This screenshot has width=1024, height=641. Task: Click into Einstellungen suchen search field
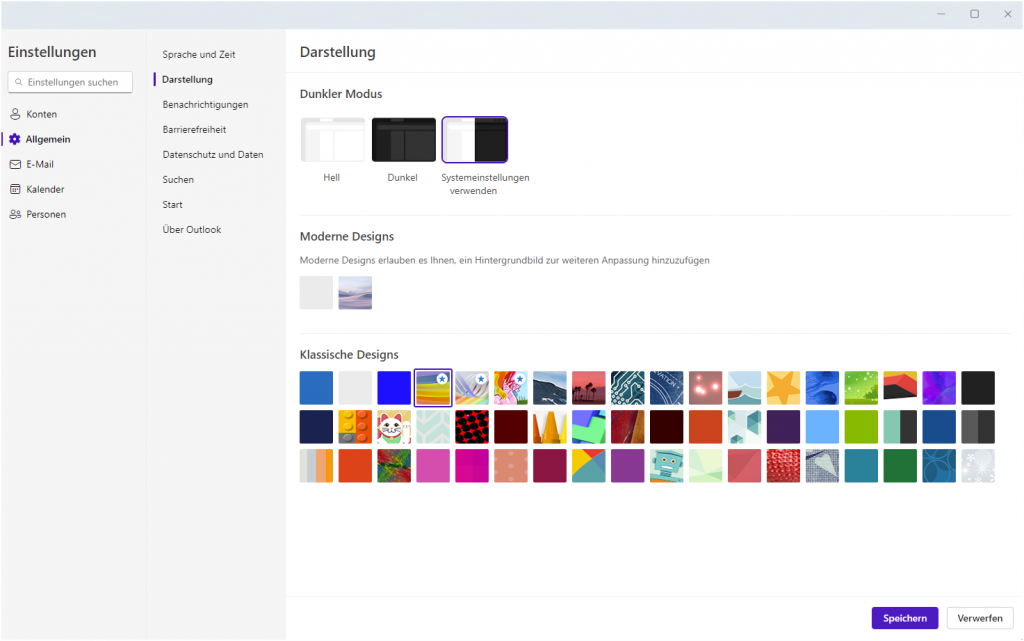(x=70, y=82)
